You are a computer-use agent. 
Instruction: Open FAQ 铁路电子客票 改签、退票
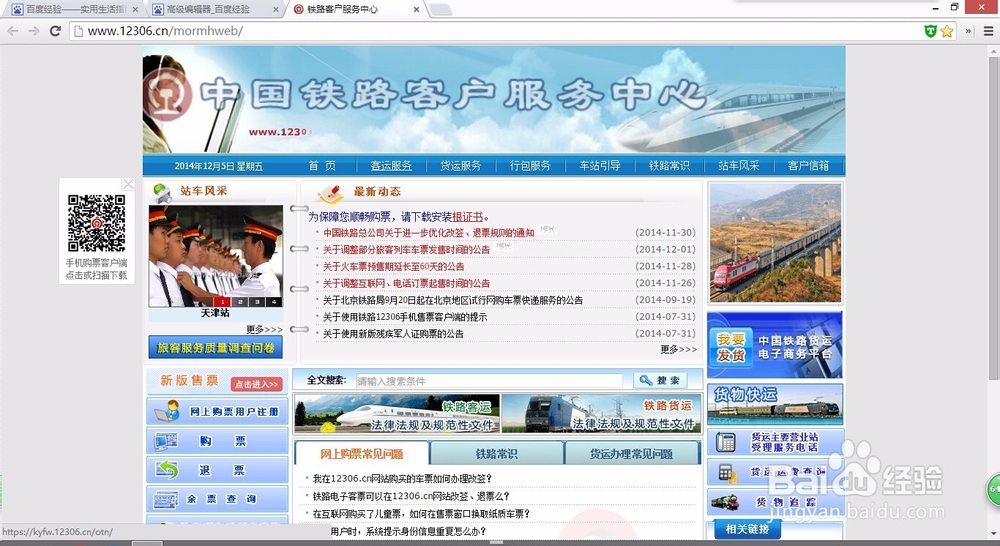point(411,496)
